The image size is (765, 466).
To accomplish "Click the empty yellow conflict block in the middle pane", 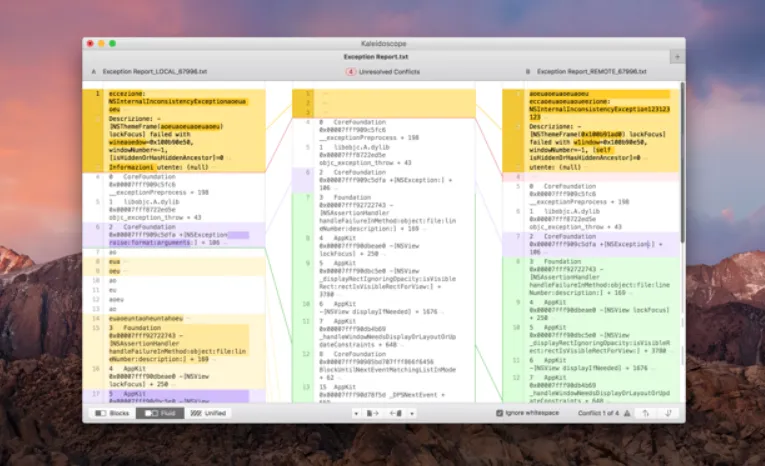I will pos(384,103).
